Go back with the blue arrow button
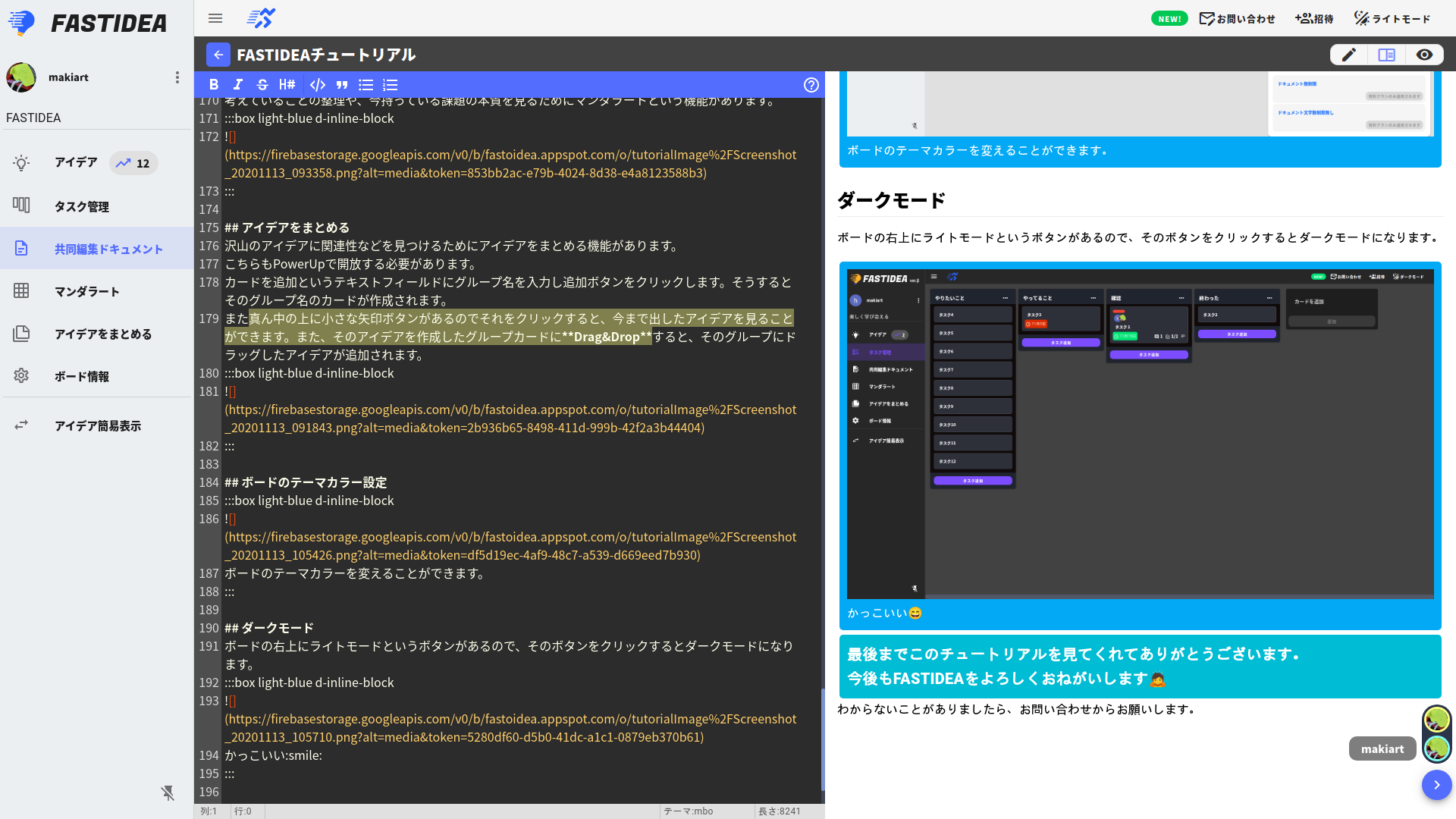Screen dimensions: 1456x819 pos(218,55)
